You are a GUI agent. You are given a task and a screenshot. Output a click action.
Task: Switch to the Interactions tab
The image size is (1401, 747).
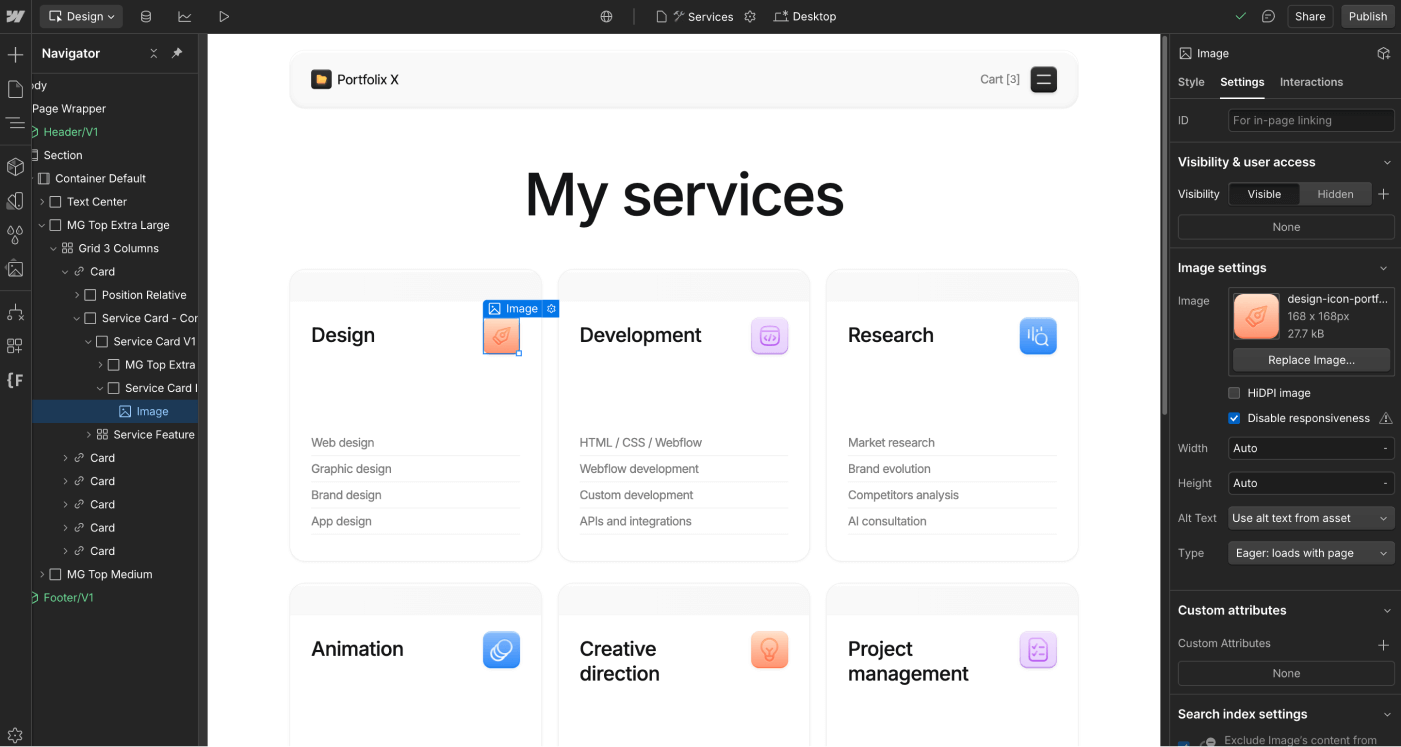pos(1311,82)
